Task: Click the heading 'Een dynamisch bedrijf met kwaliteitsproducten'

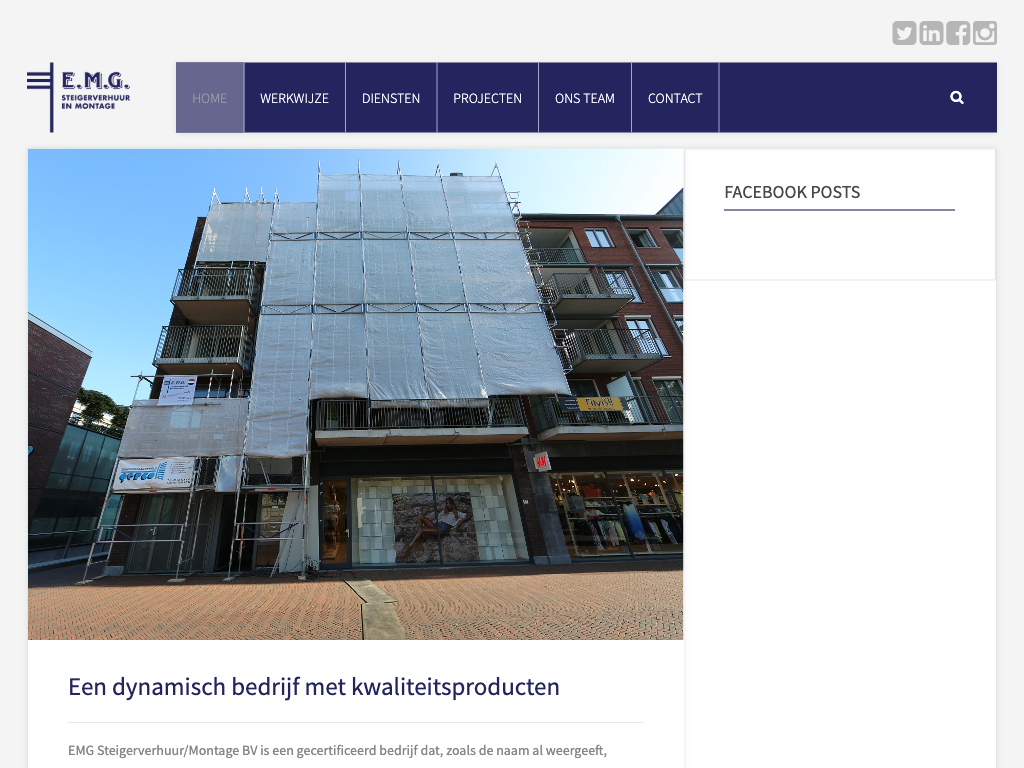Action: pos(313,687)
